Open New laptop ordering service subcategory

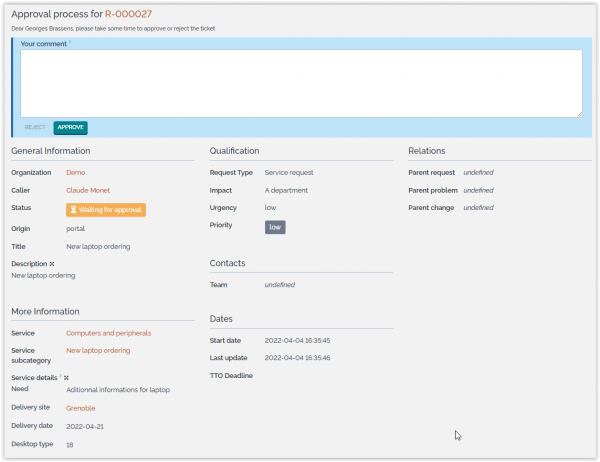tap(98, 351)
